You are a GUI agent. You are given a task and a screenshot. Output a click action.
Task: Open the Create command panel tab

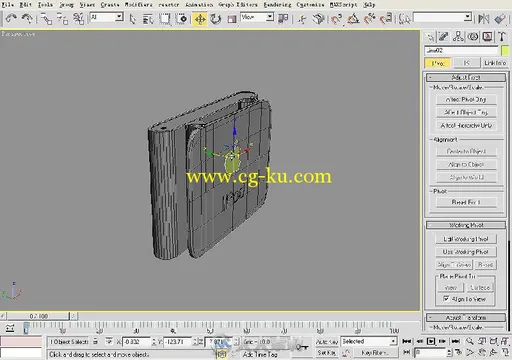click(x=430, y=37)
